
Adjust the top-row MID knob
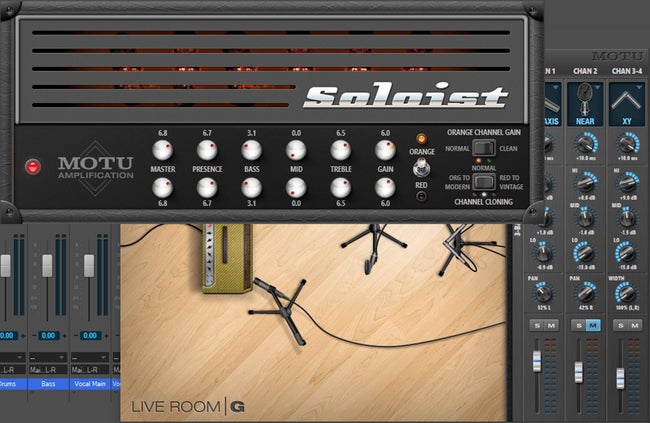296,150
